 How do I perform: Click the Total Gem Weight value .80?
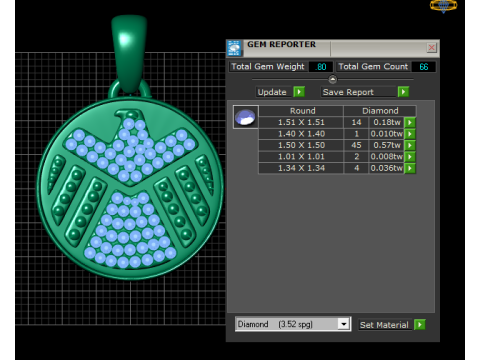coord(321,67)
